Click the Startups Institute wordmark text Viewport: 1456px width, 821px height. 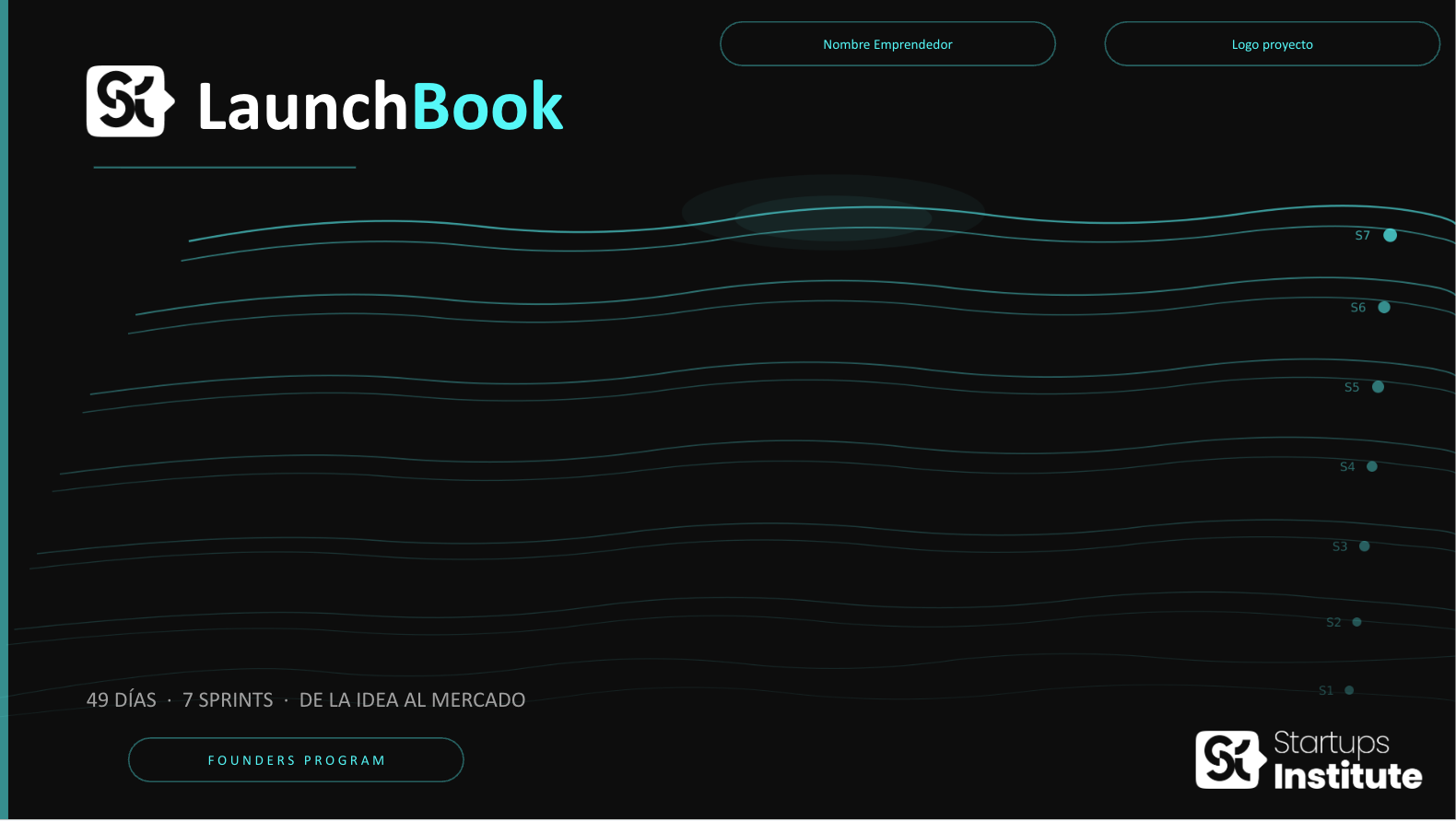tap(1346, 761)
